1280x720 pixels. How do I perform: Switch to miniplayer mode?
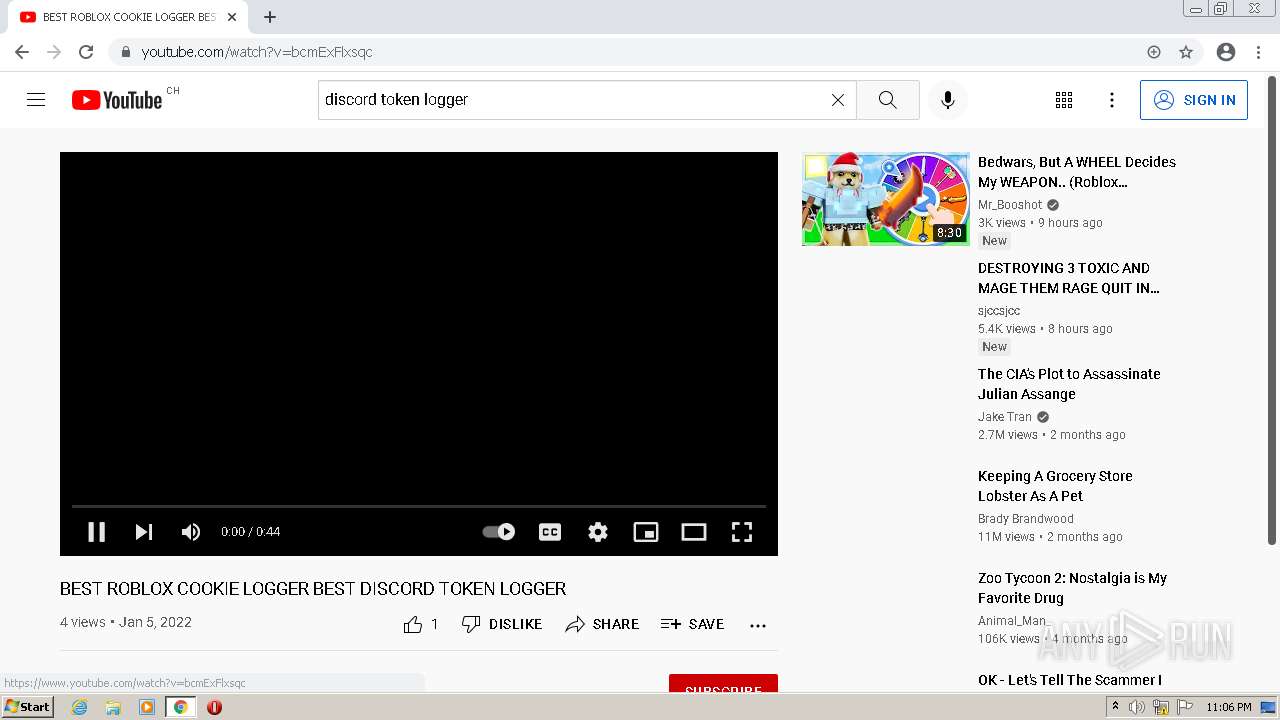click(646, 532)
